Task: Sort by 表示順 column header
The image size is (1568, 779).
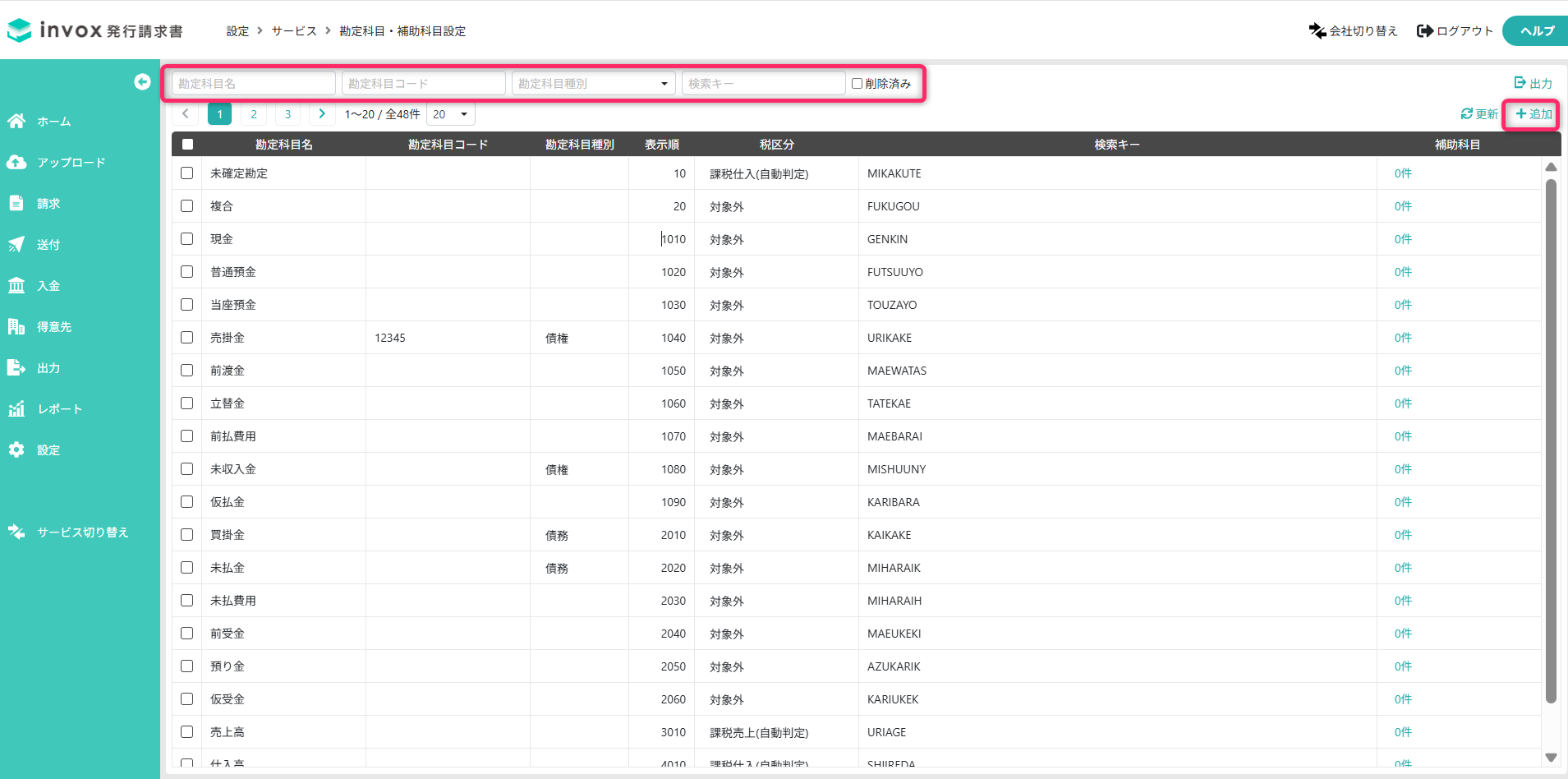Action: point(661,145)
